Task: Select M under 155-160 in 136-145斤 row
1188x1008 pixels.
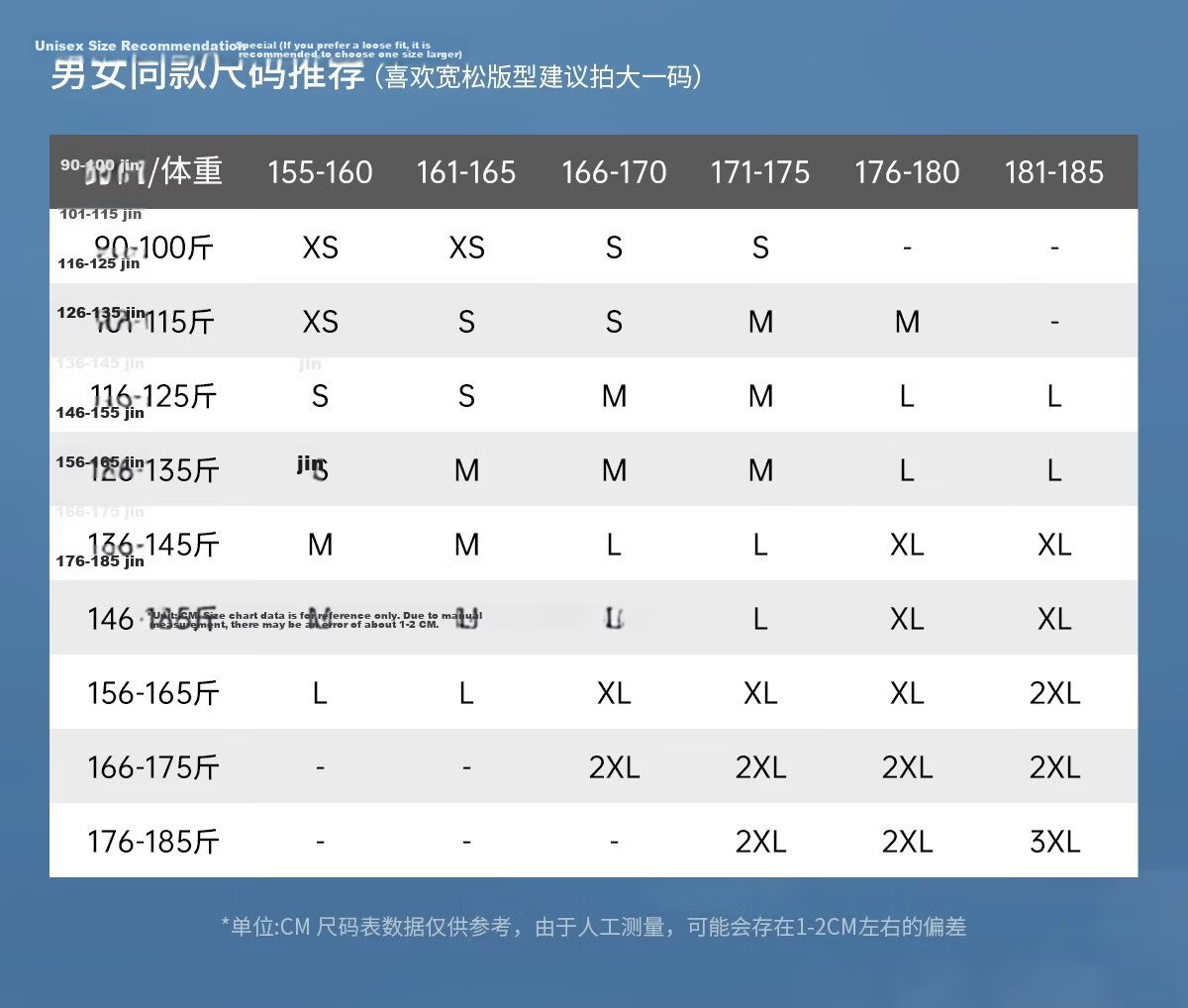Action: [x=320, y=545]
